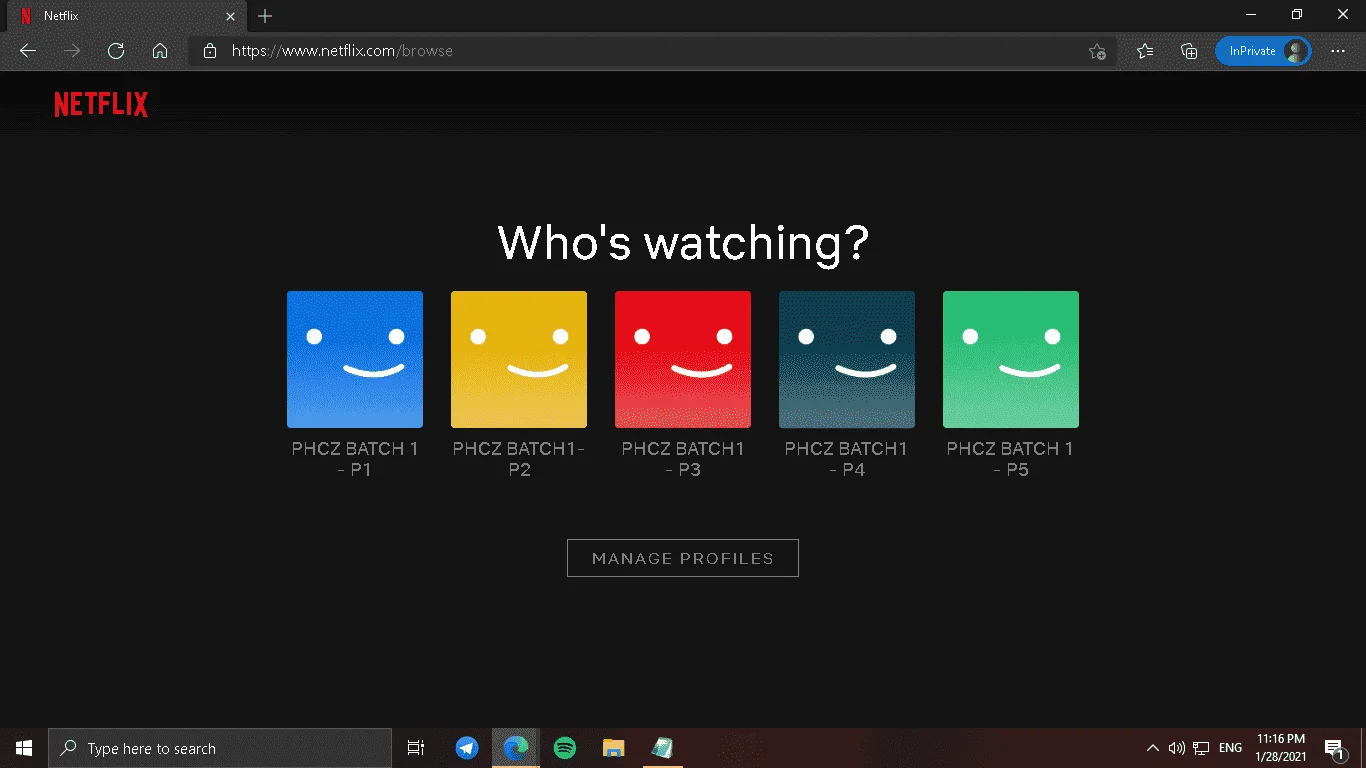Image resolution: width=1366 pixels, height=768 pixels.
Task: Click the profile name text 'PHCZ BATCH1 - P2'
Action: 519,459
